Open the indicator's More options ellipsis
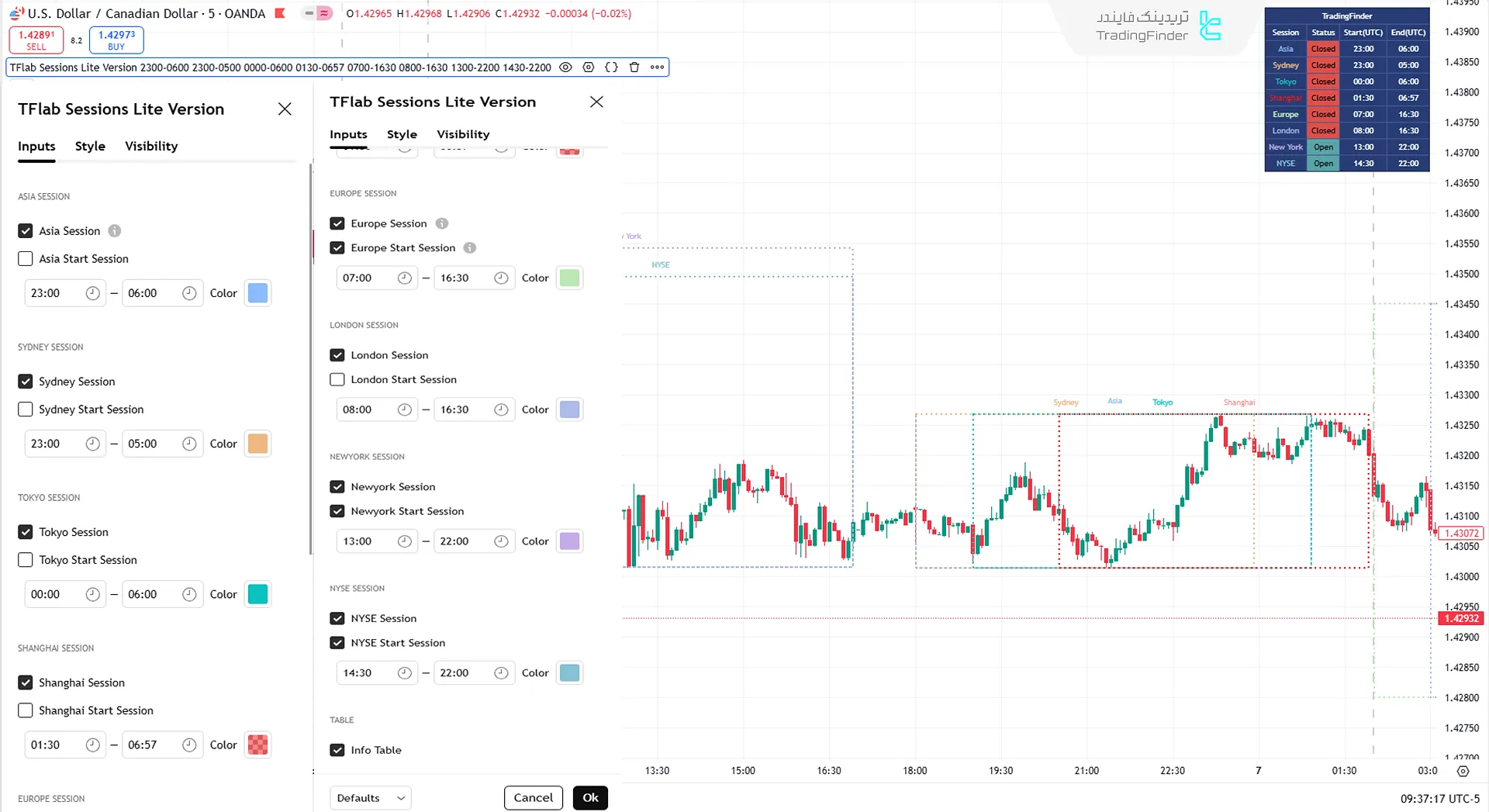The height and width of the screenshot is (812, 1489). pos(657,67)
